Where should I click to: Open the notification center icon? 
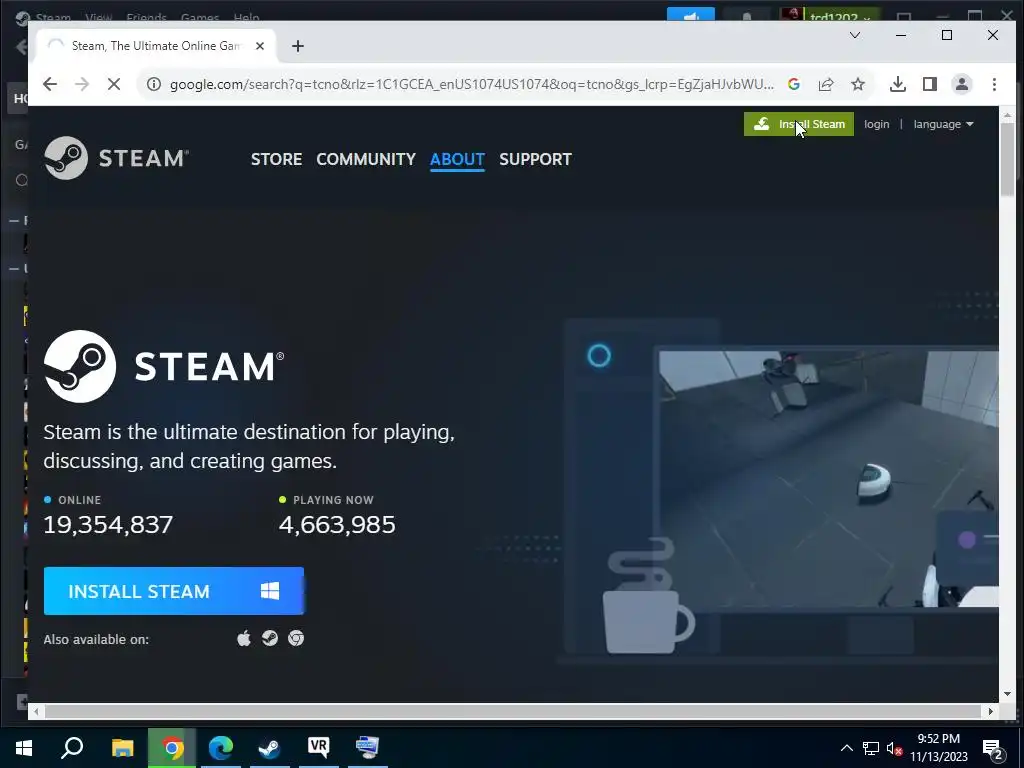992,749
